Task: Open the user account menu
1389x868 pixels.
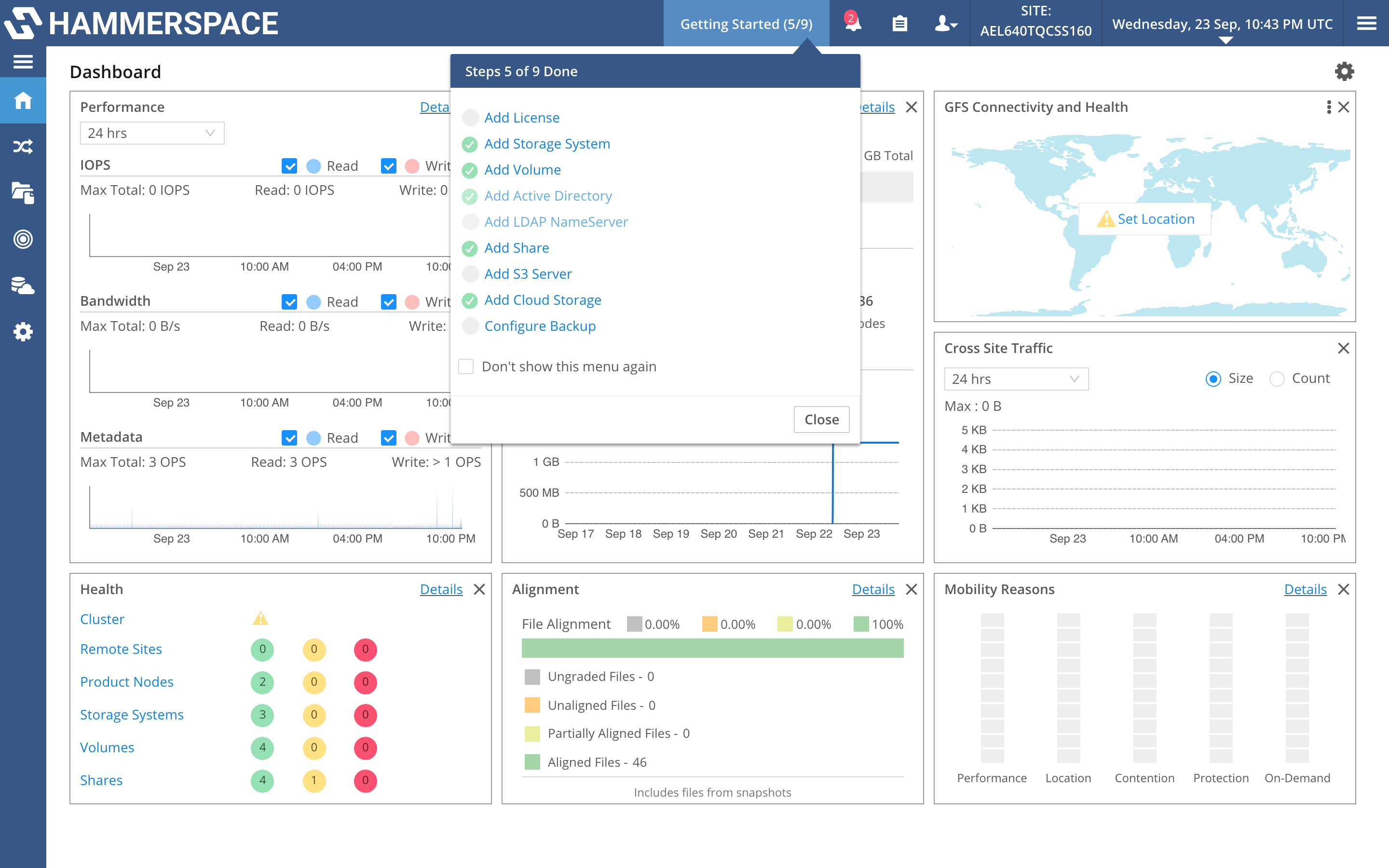Action: [x=945, y=24]
